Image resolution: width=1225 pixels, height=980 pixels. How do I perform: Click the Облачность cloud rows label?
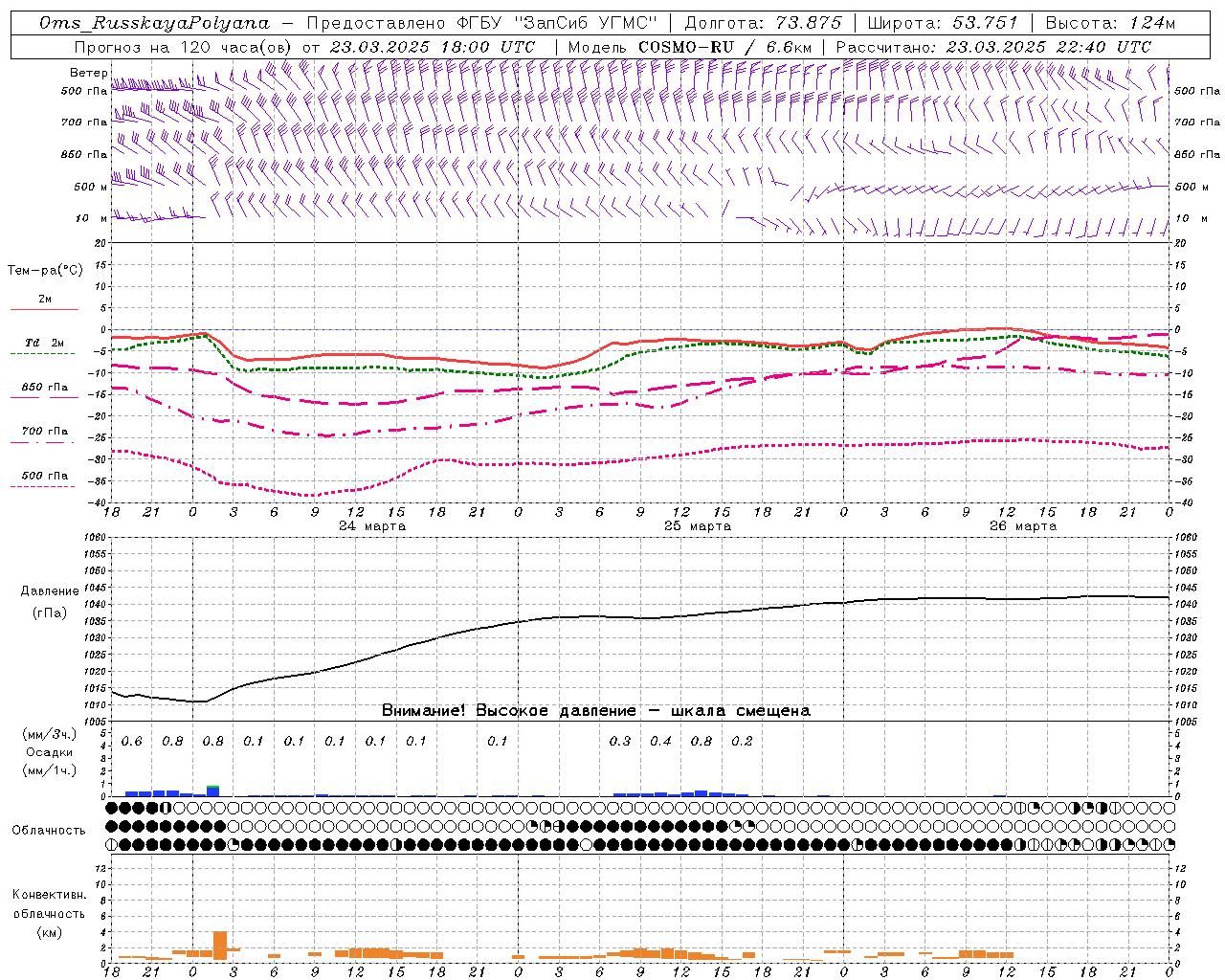(x=49, y=831)
